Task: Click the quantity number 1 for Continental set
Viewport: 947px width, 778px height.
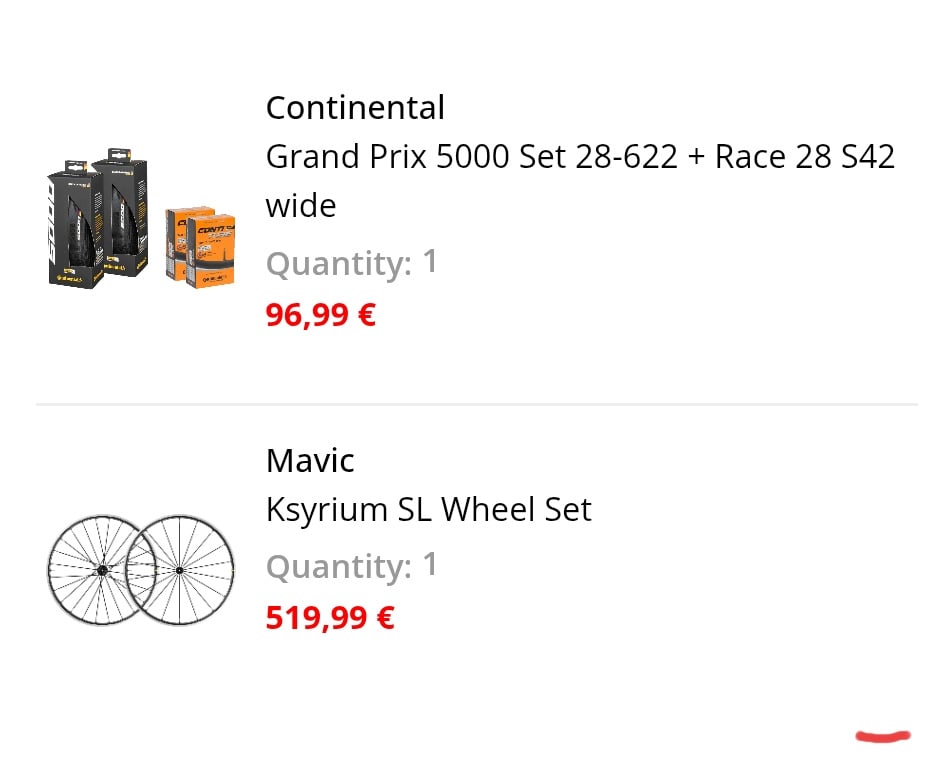Action: click(x=429, y=262)
